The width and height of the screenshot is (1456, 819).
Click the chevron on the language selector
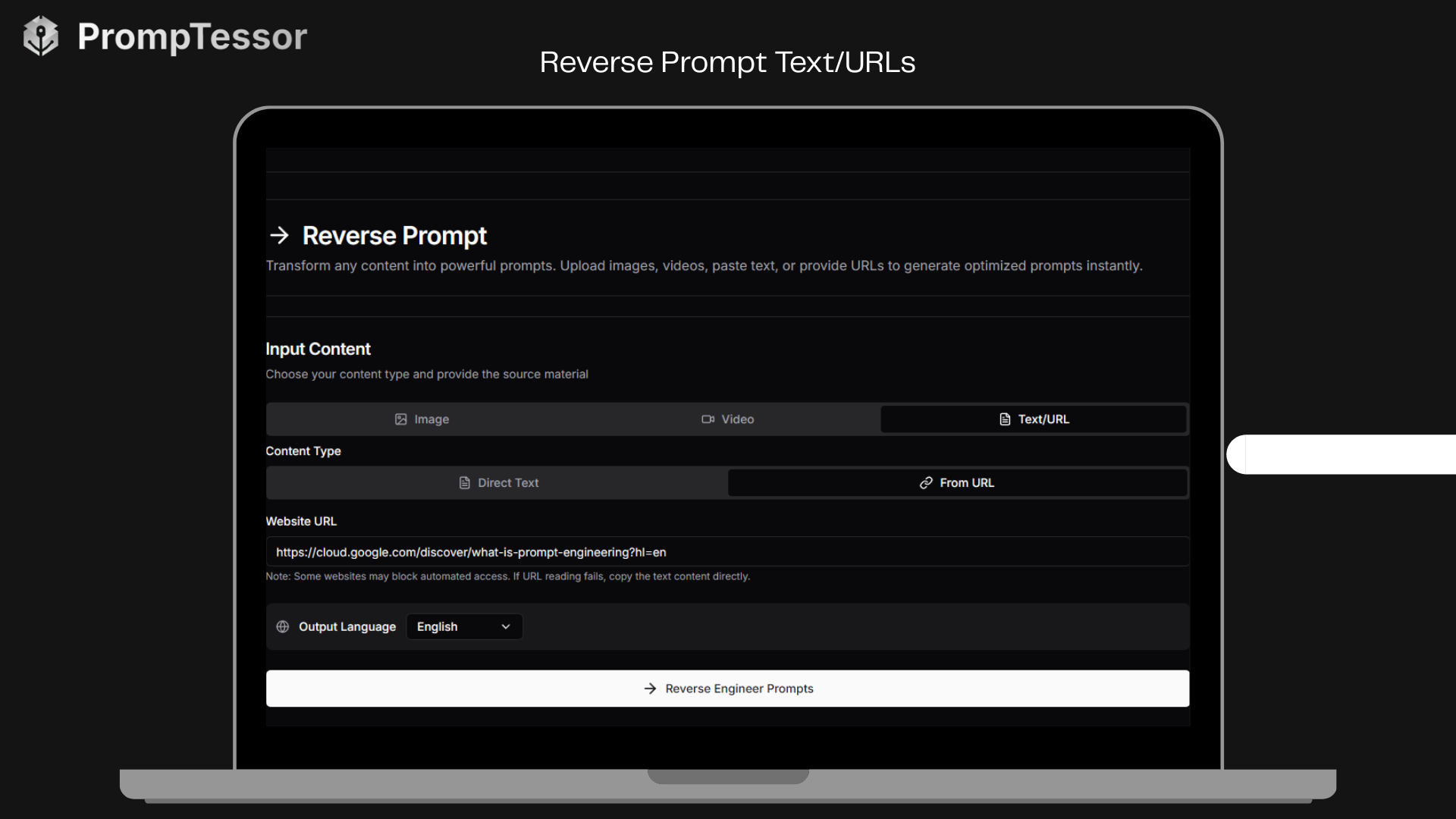coord(505,626)
